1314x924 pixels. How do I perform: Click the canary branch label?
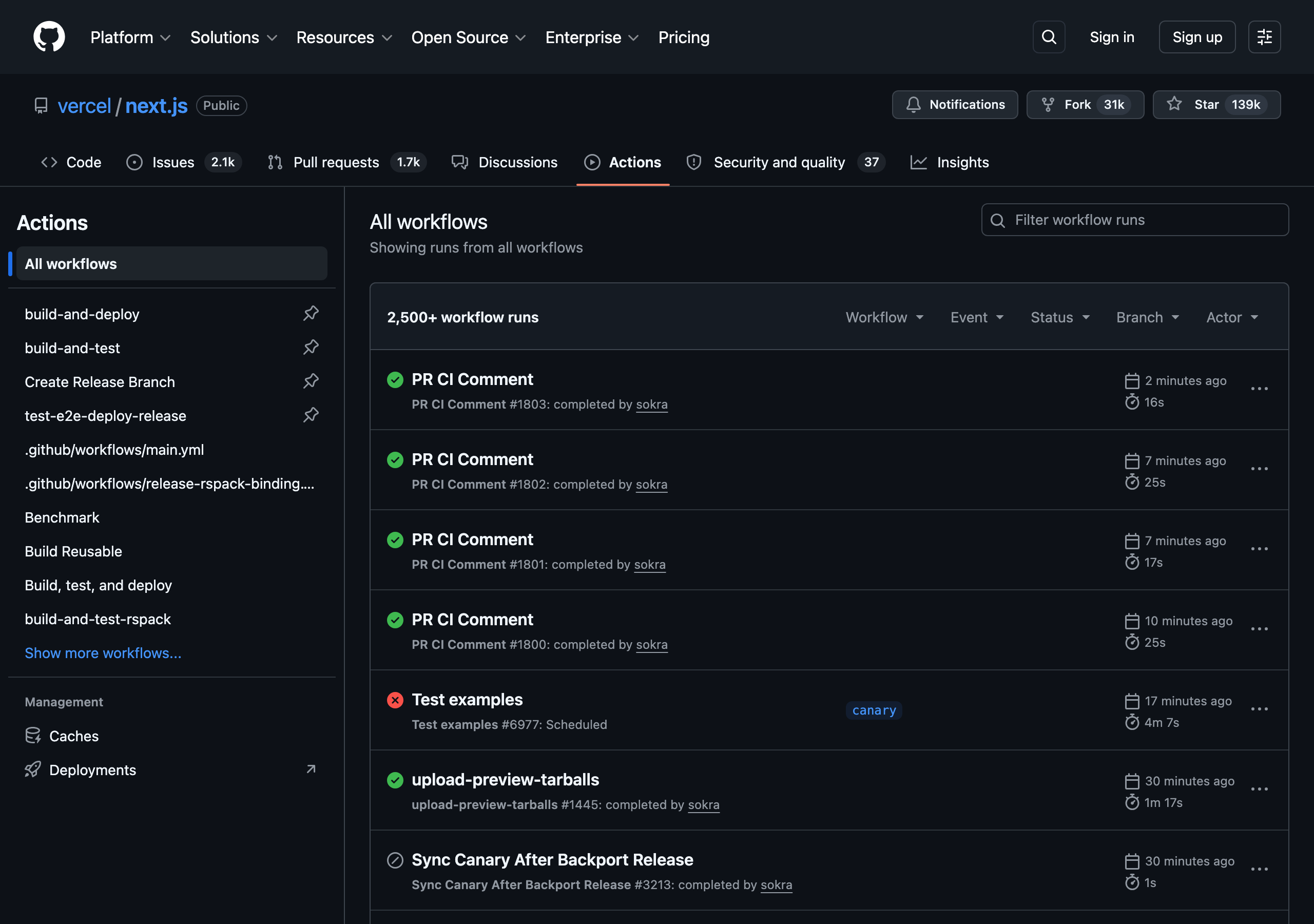point(874,710)
